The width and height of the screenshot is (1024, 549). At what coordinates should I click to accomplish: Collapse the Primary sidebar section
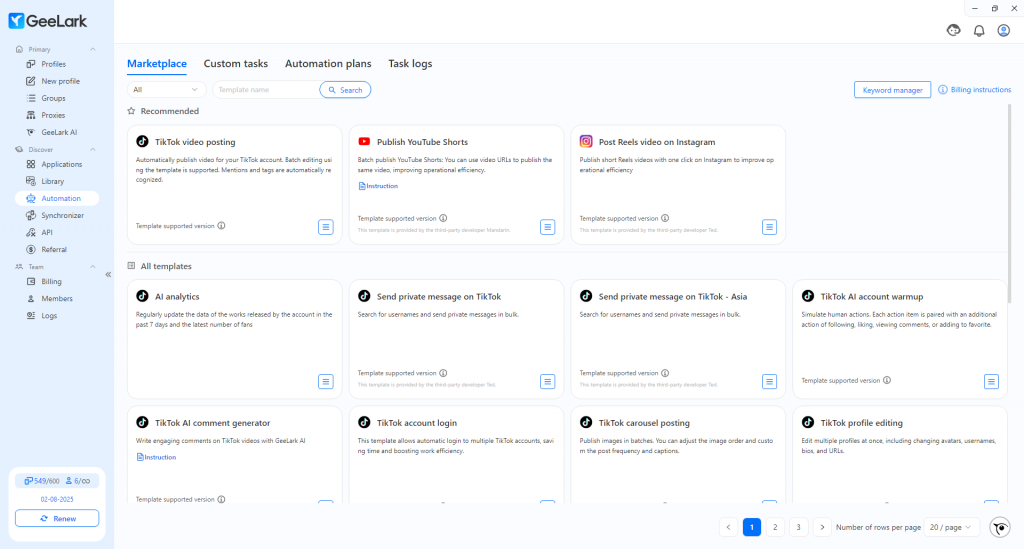click(x=93, y=49)
